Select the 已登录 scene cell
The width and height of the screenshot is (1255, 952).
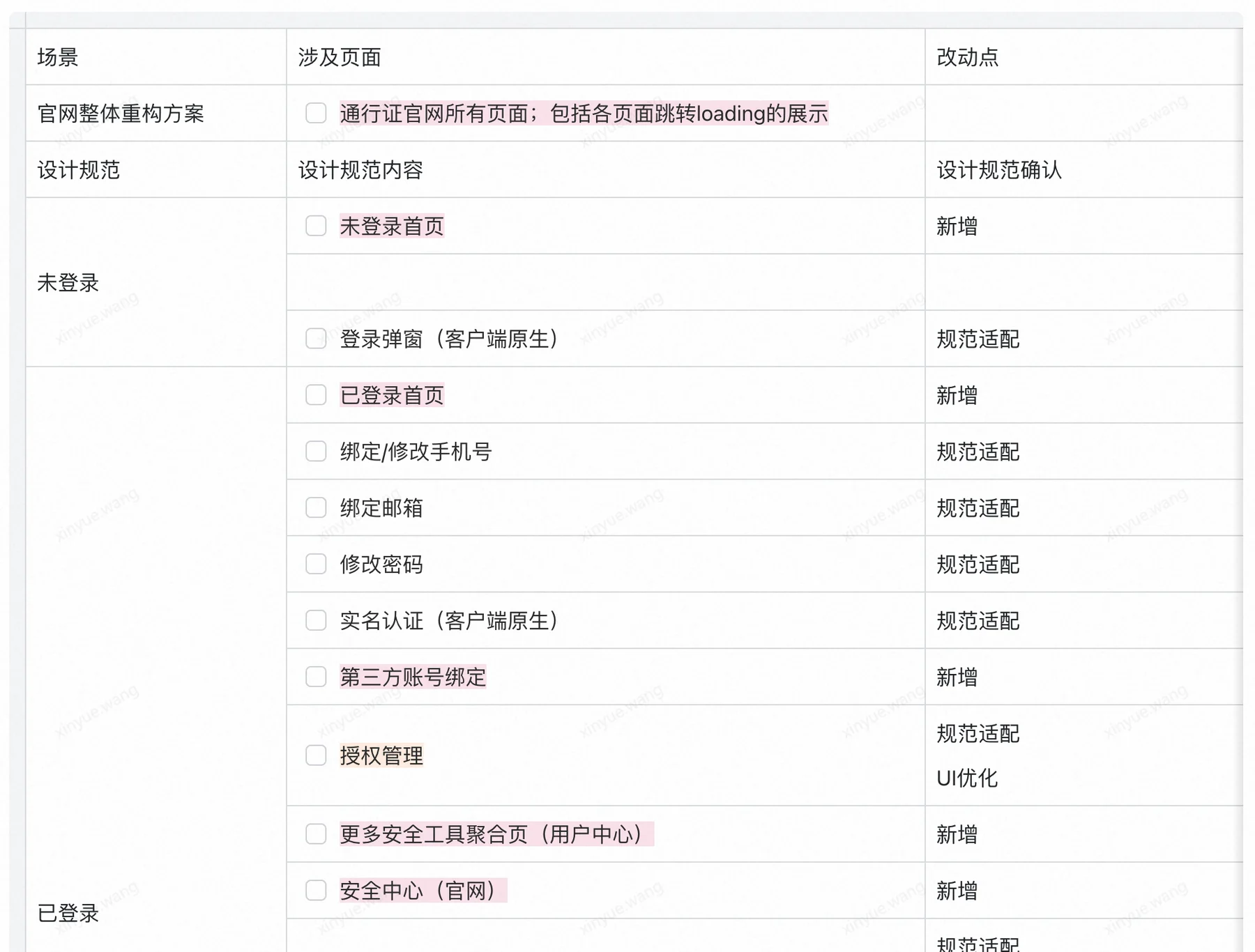156,659
